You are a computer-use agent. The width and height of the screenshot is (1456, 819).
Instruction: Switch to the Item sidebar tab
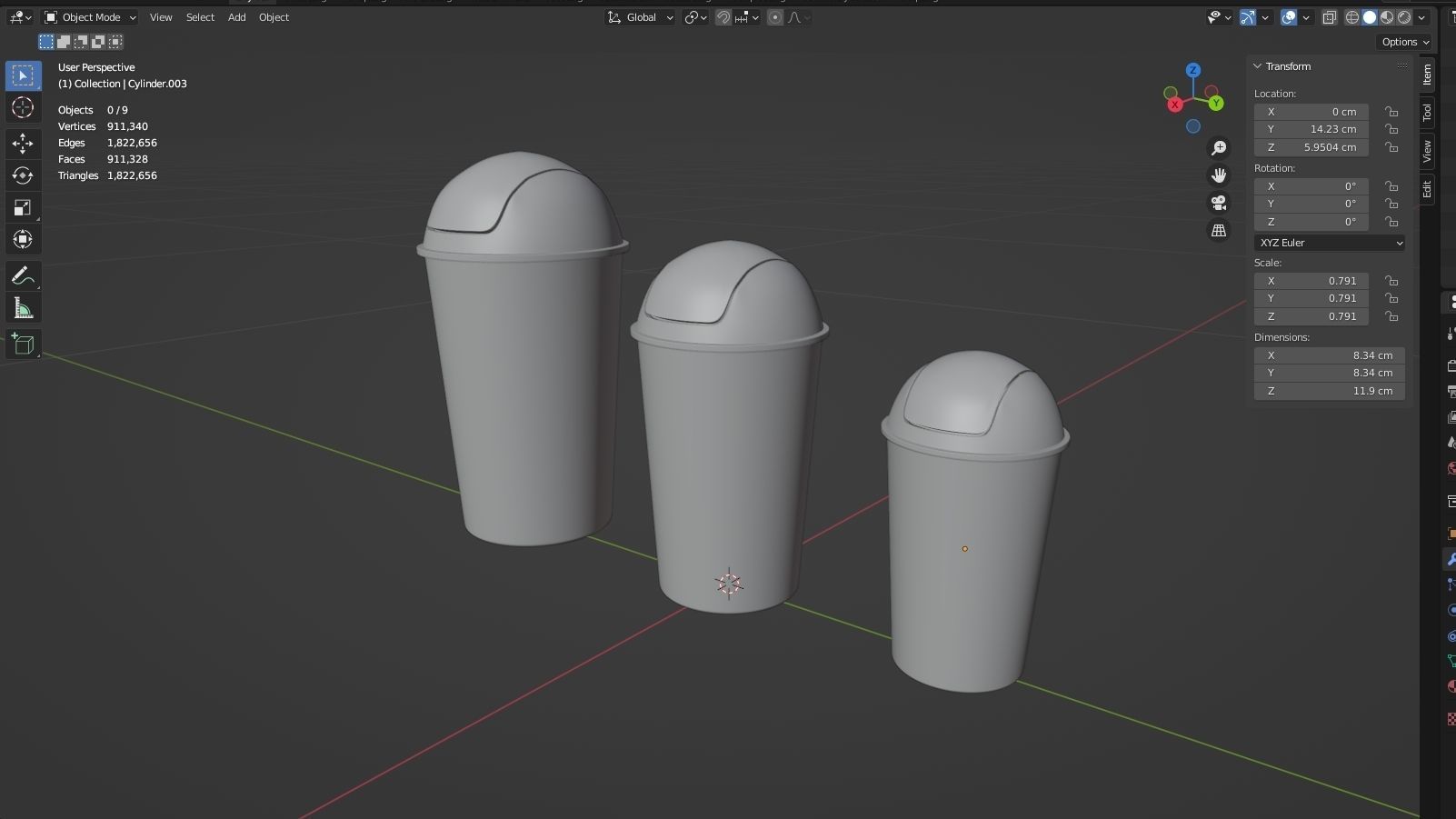(1427, 75)
